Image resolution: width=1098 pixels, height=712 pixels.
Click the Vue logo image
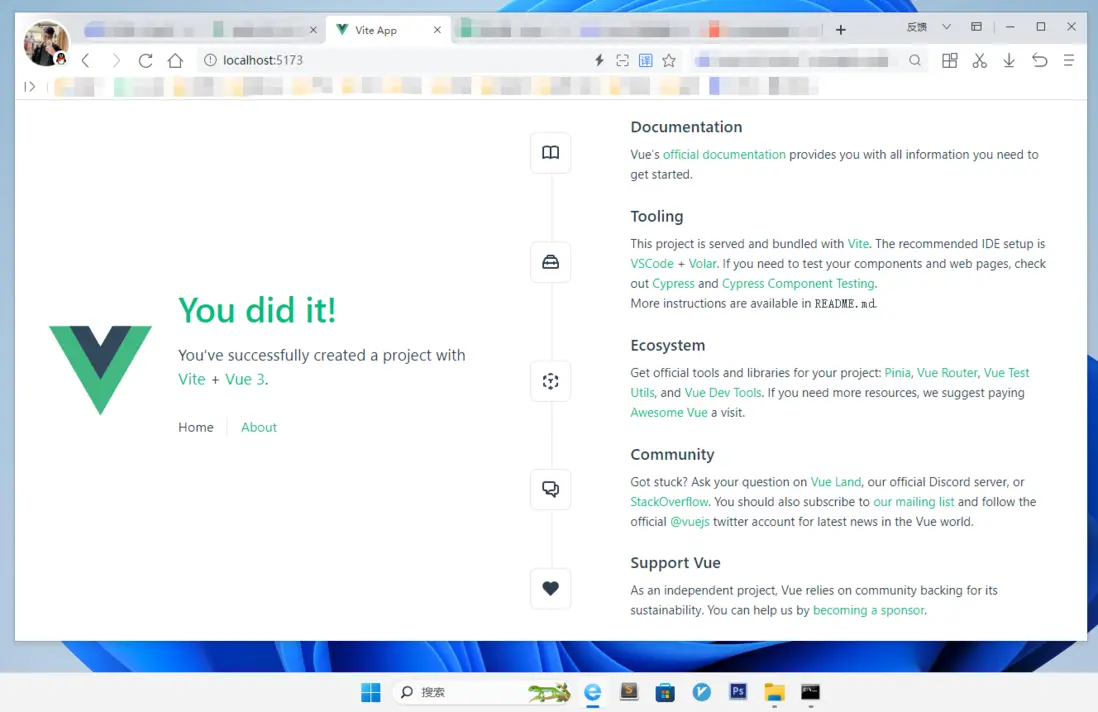[100, 370]
